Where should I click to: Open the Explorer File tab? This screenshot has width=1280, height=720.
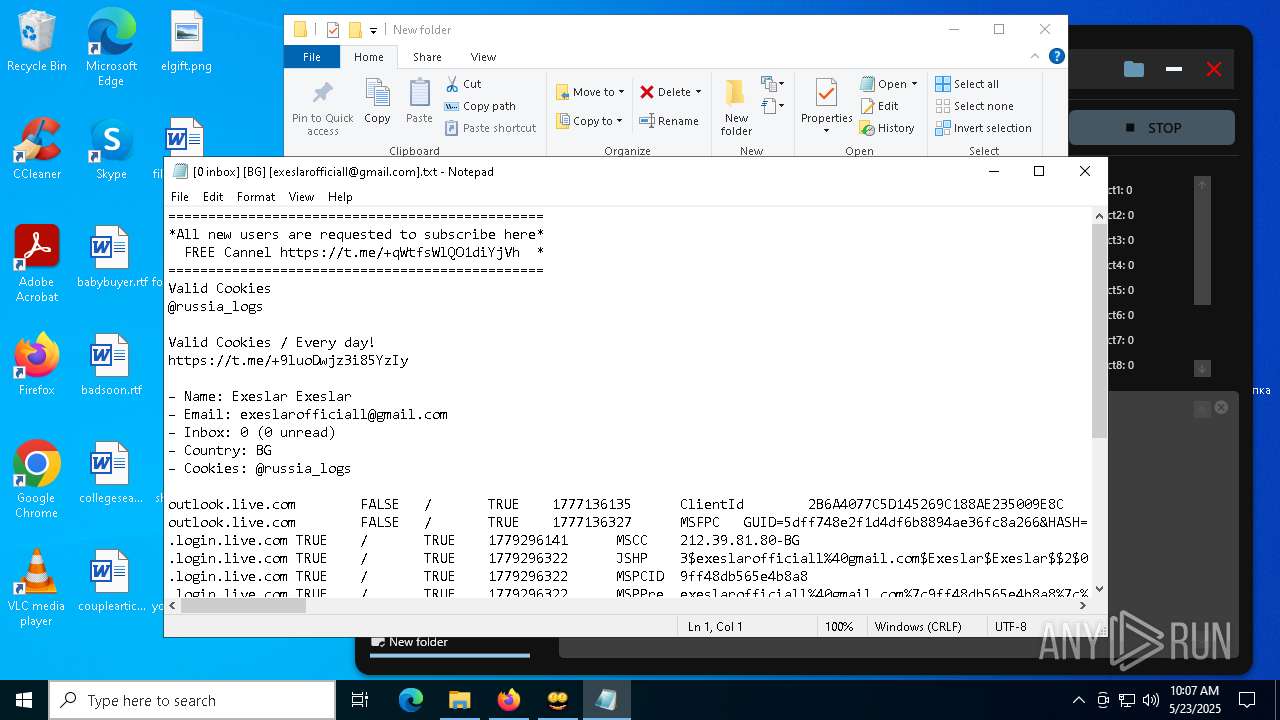point(312,57)
